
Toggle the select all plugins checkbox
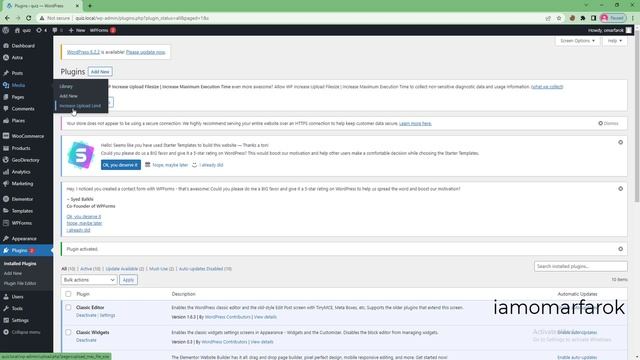click(x=68, y=294)
